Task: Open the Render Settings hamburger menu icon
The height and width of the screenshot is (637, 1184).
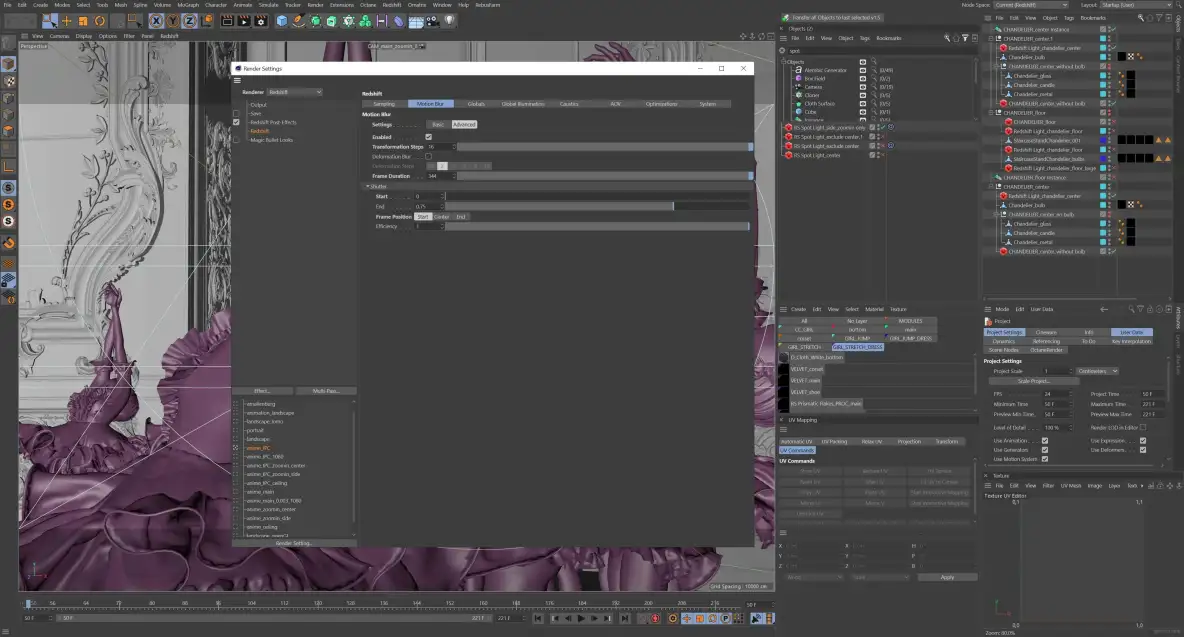Action: coord(237,80)
